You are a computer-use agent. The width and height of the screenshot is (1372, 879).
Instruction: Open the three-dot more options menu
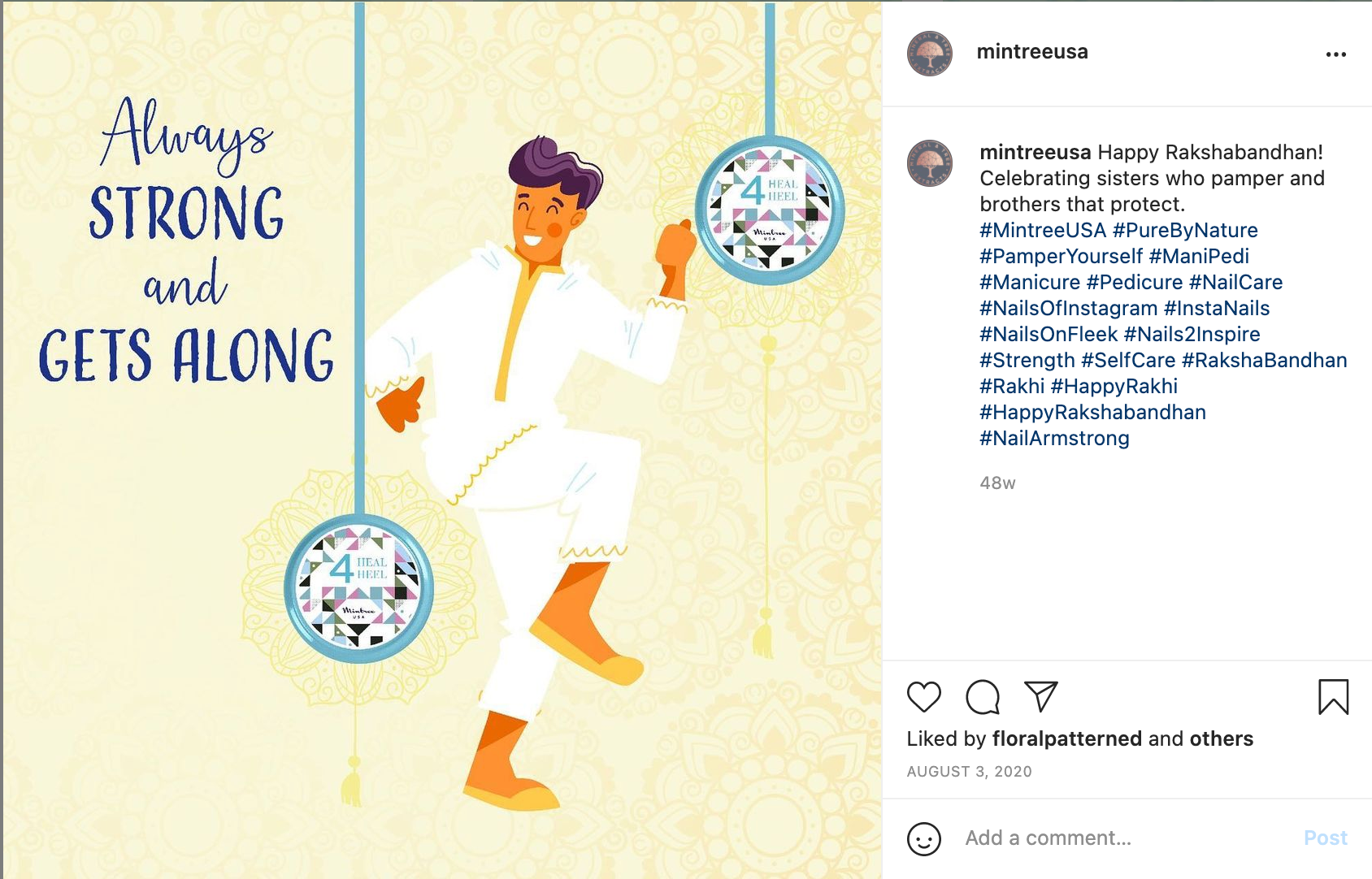tap(1336, 54)
